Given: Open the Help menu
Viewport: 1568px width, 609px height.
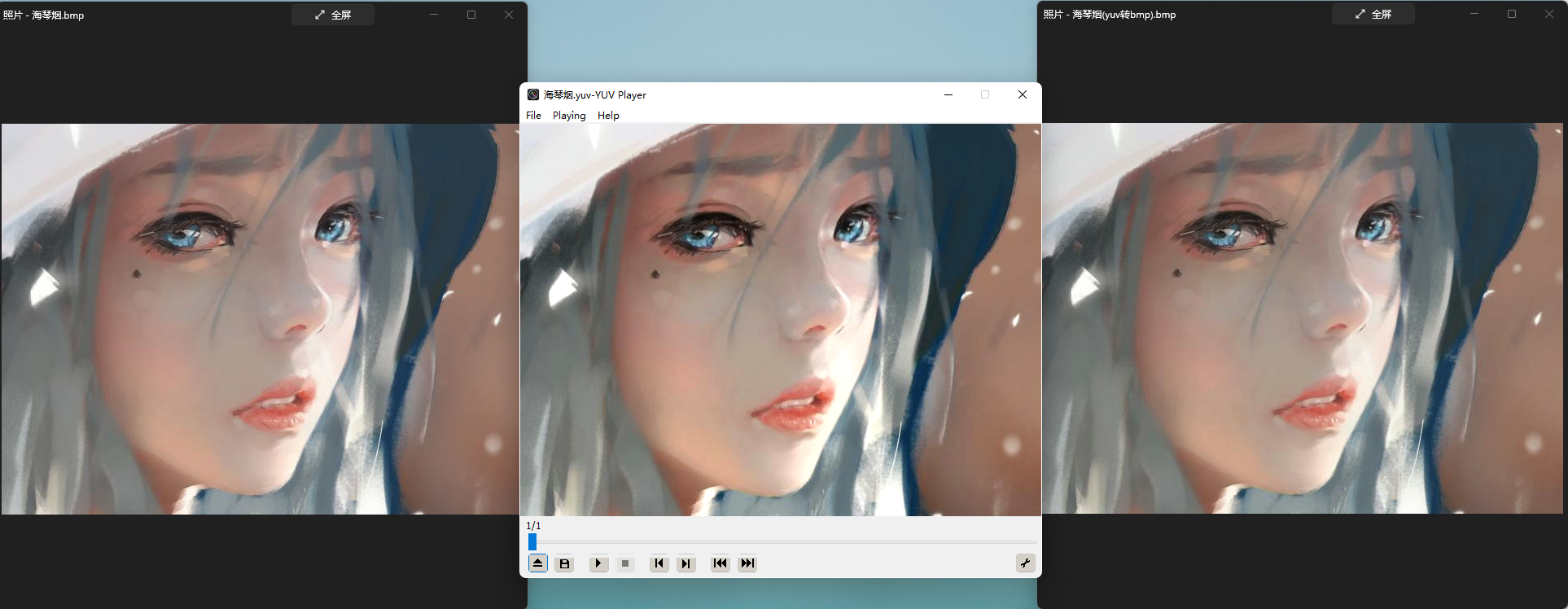Looking at the screenshot, I should 608,116.
